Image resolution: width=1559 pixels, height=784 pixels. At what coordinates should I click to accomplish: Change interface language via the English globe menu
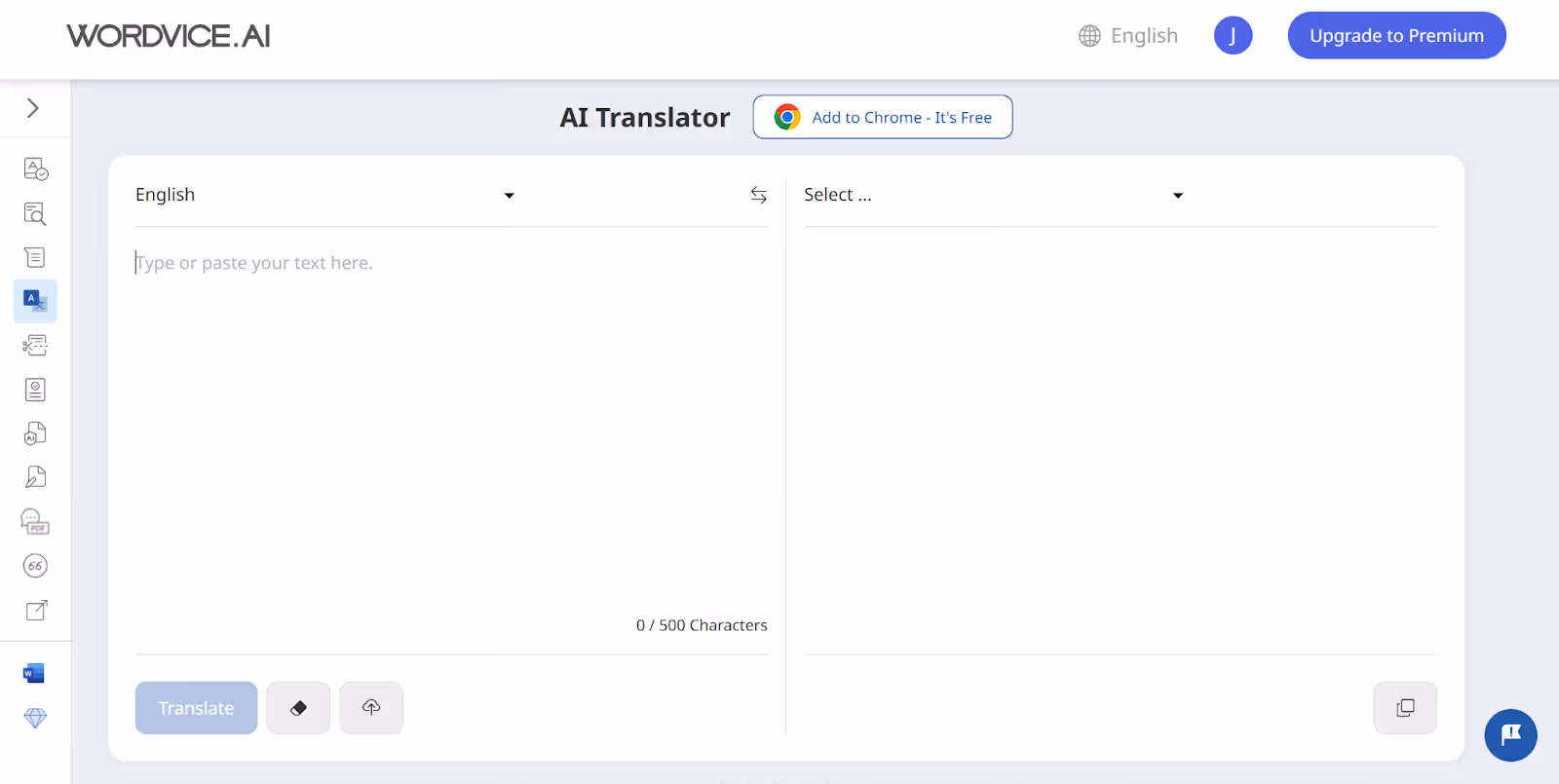point(1127,35)
